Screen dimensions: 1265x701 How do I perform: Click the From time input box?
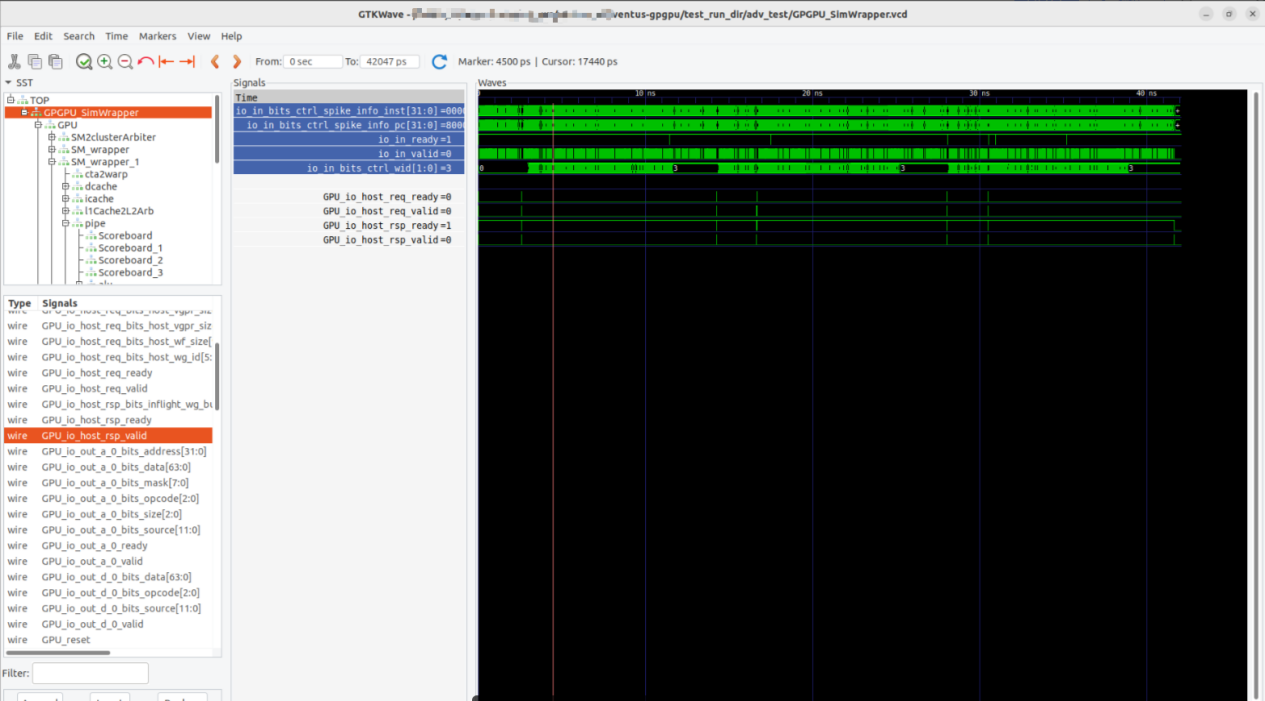(x=312, y=62)
